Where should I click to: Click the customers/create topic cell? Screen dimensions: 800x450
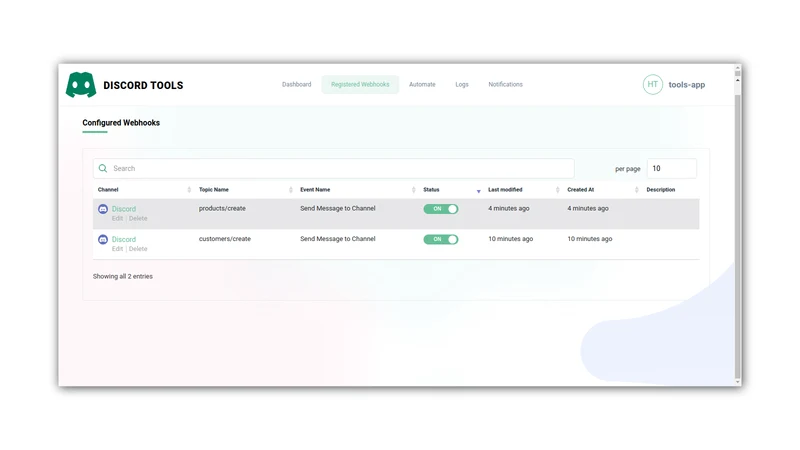[x=224, y=239]
